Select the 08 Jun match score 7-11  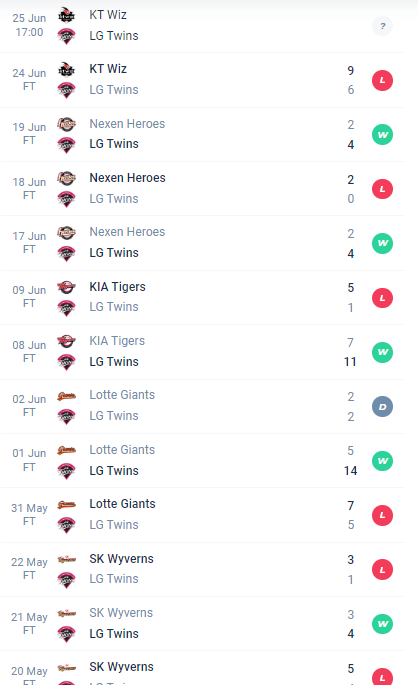click(x=350, y=352)
